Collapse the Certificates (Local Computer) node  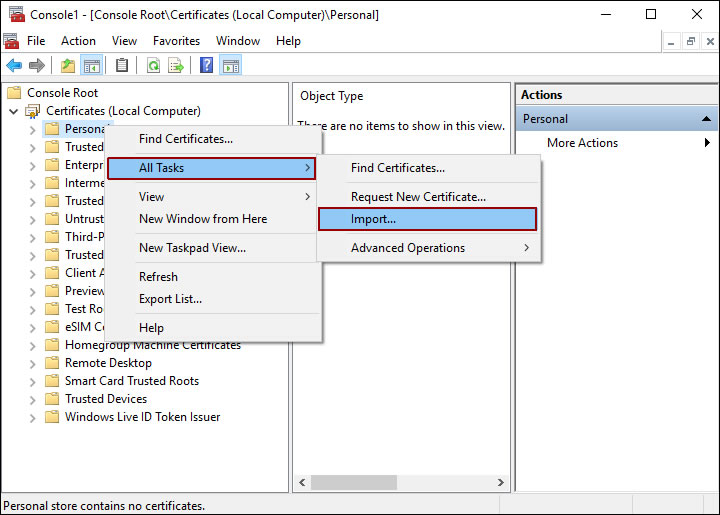(x=13, y=111)
